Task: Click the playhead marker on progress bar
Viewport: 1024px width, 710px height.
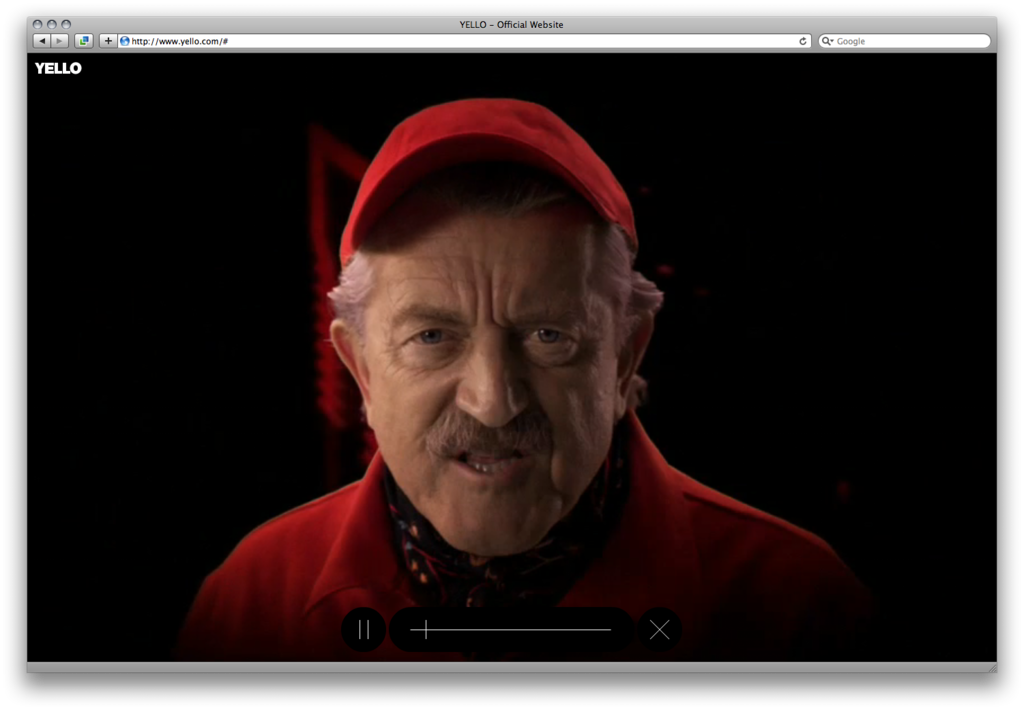Action: (x=426, y=630)
